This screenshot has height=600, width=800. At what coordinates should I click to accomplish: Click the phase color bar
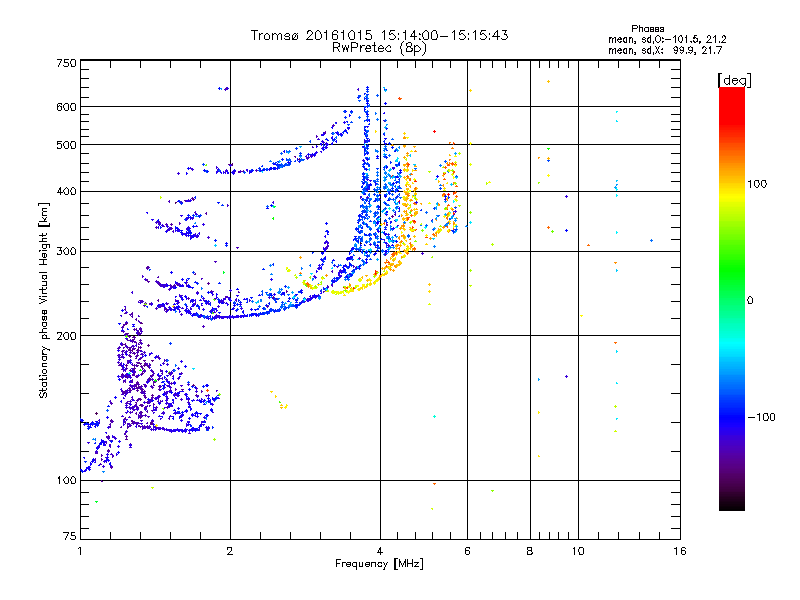coord(732,299)
